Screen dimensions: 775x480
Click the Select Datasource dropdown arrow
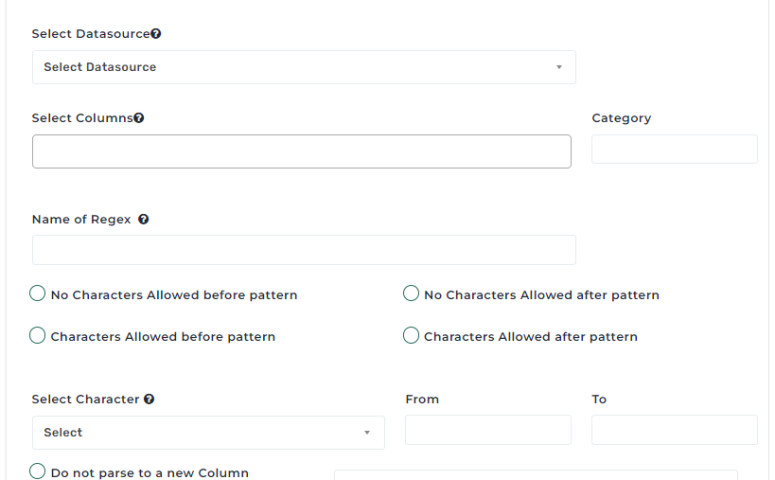[559, 67]
